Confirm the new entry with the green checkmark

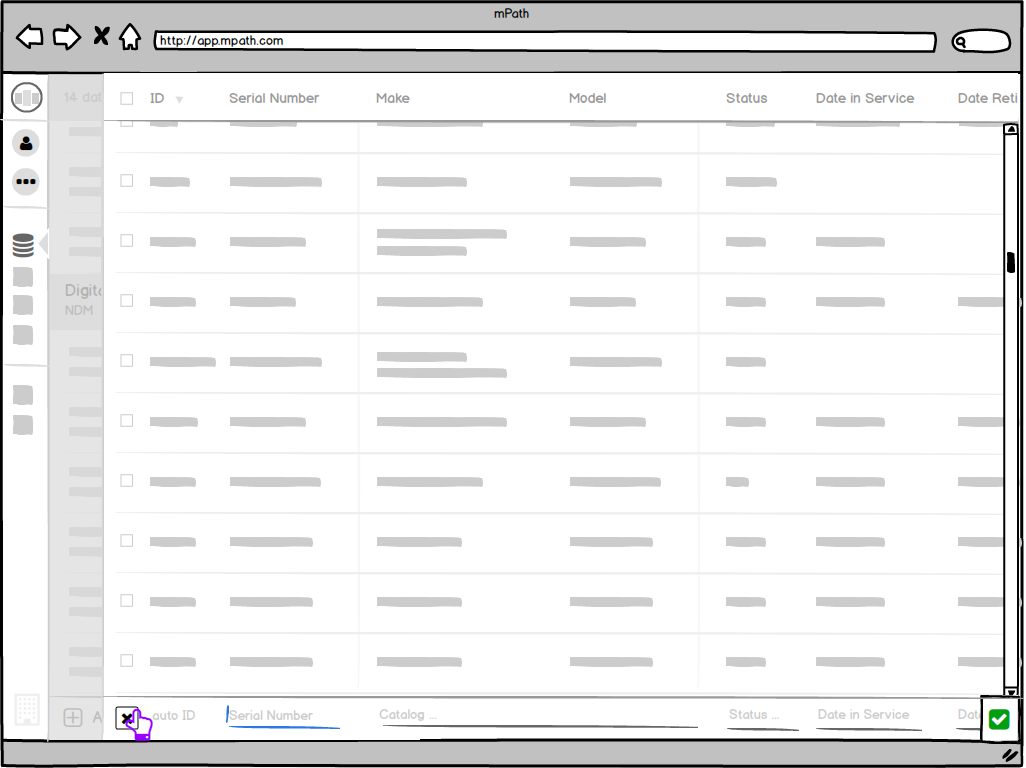tap(999, 719)
